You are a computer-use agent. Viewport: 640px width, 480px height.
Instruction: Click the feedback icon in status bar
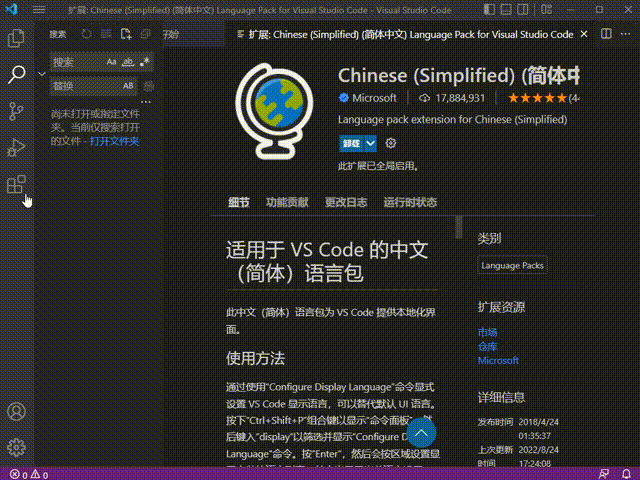604,474
